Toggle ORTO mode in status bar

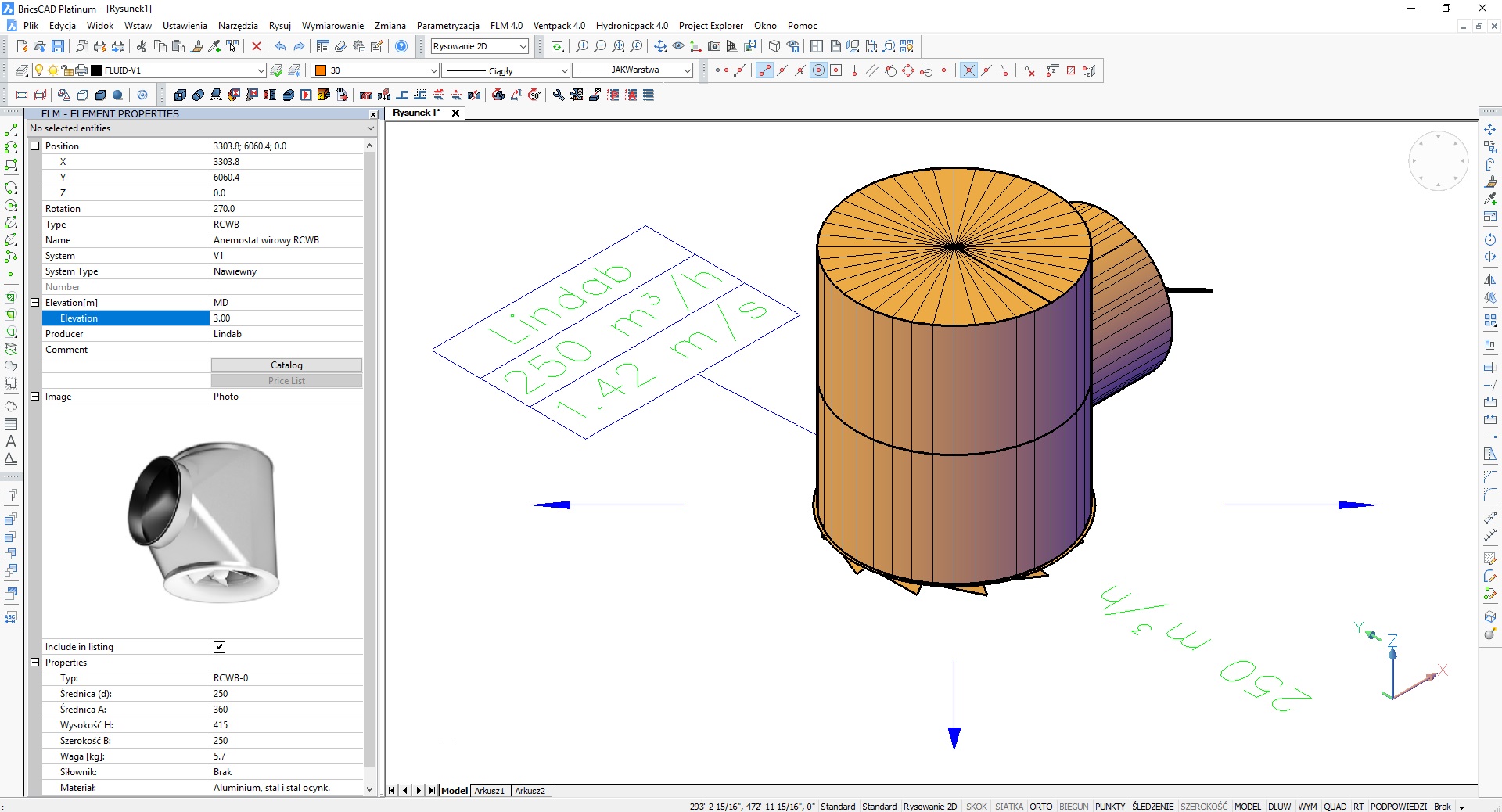[x=1040, y=807]
